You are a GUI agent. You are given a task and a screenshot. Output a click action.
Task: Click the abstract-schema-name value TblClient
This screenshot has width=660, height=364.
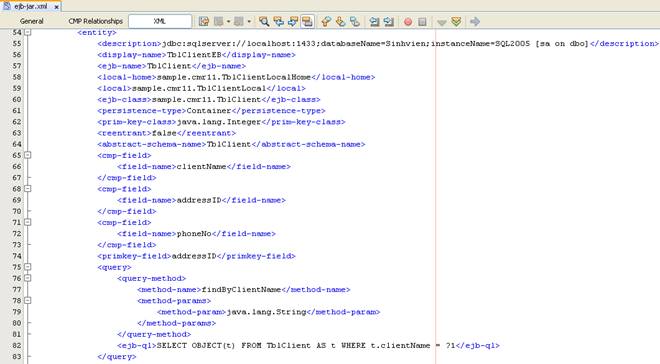(x=229, y=144)
